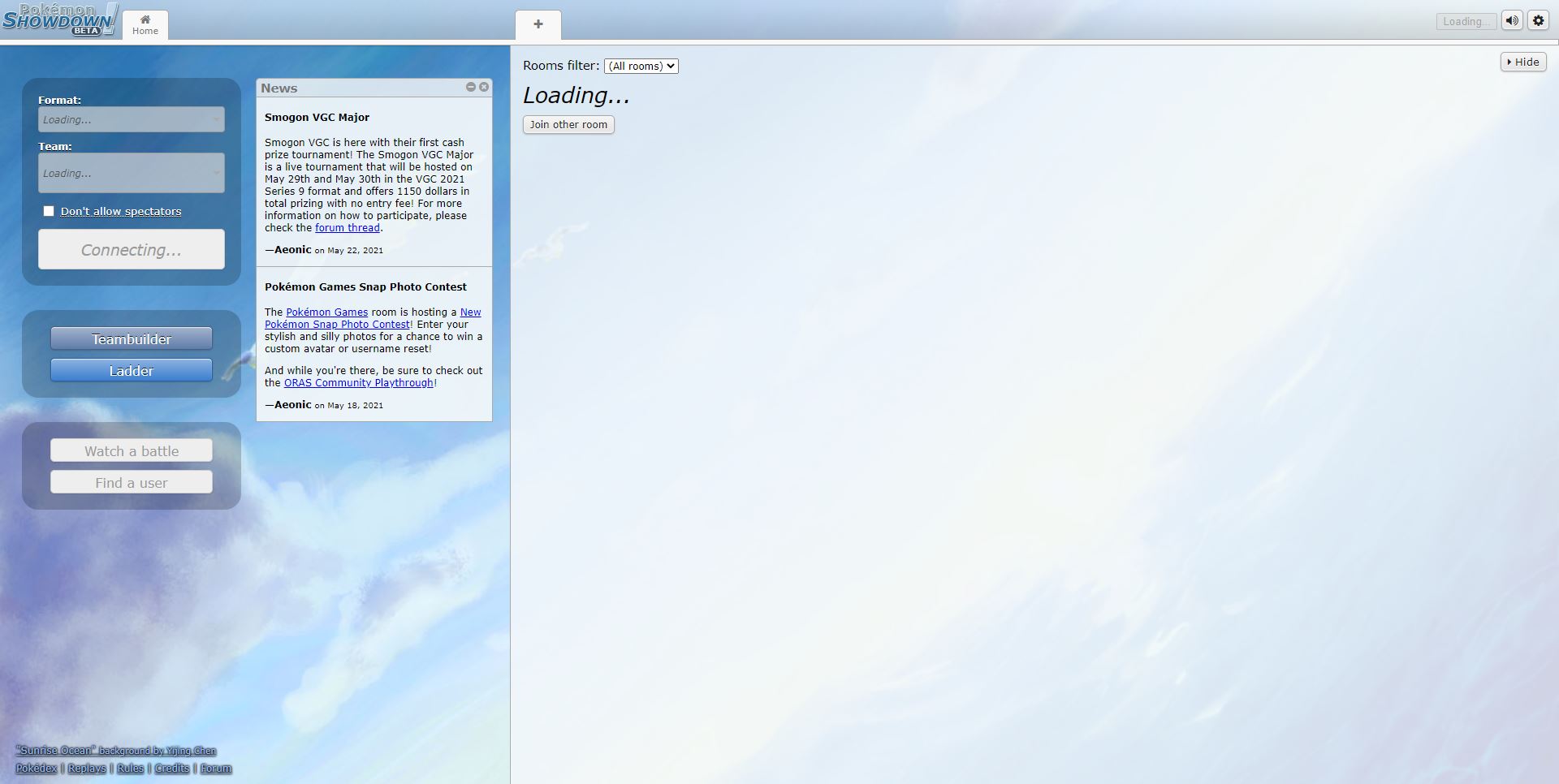This screenshot has height=784, width=1559.
Task: Open the Format selector
Action: (132, 119)
